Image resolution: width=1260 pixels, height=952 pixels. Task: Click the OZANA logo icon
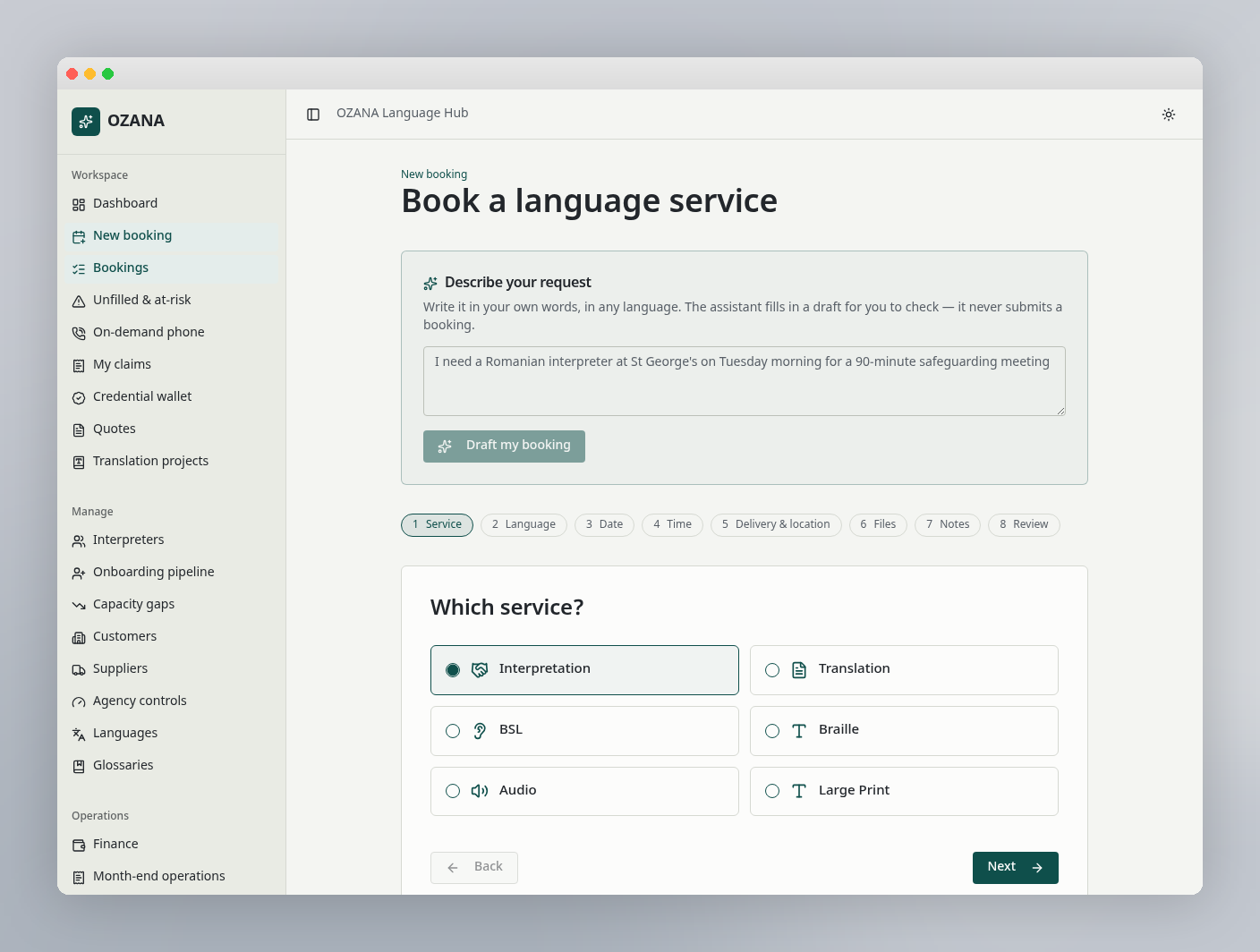[86, 122]
